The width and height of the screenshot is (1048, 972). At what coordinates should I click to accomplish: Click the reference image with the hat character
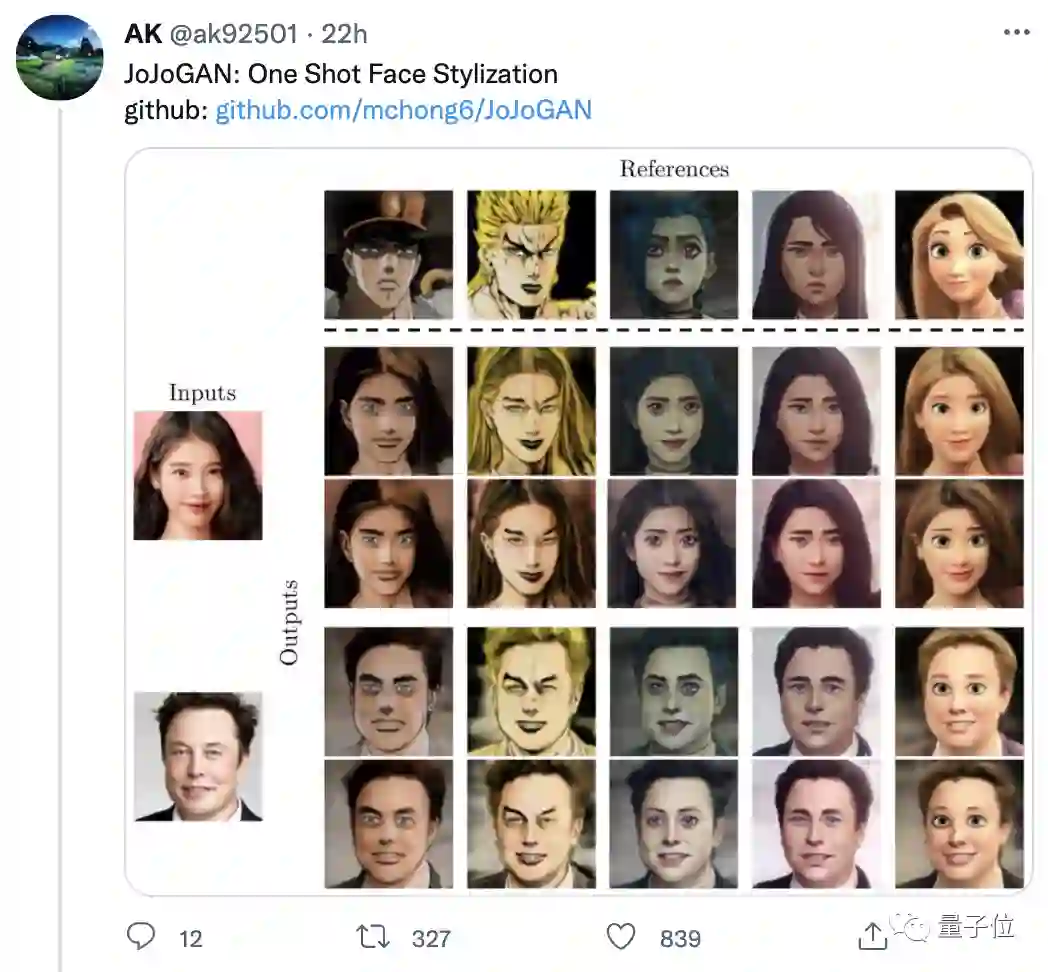pyautogui.click(x=388, y=255)
